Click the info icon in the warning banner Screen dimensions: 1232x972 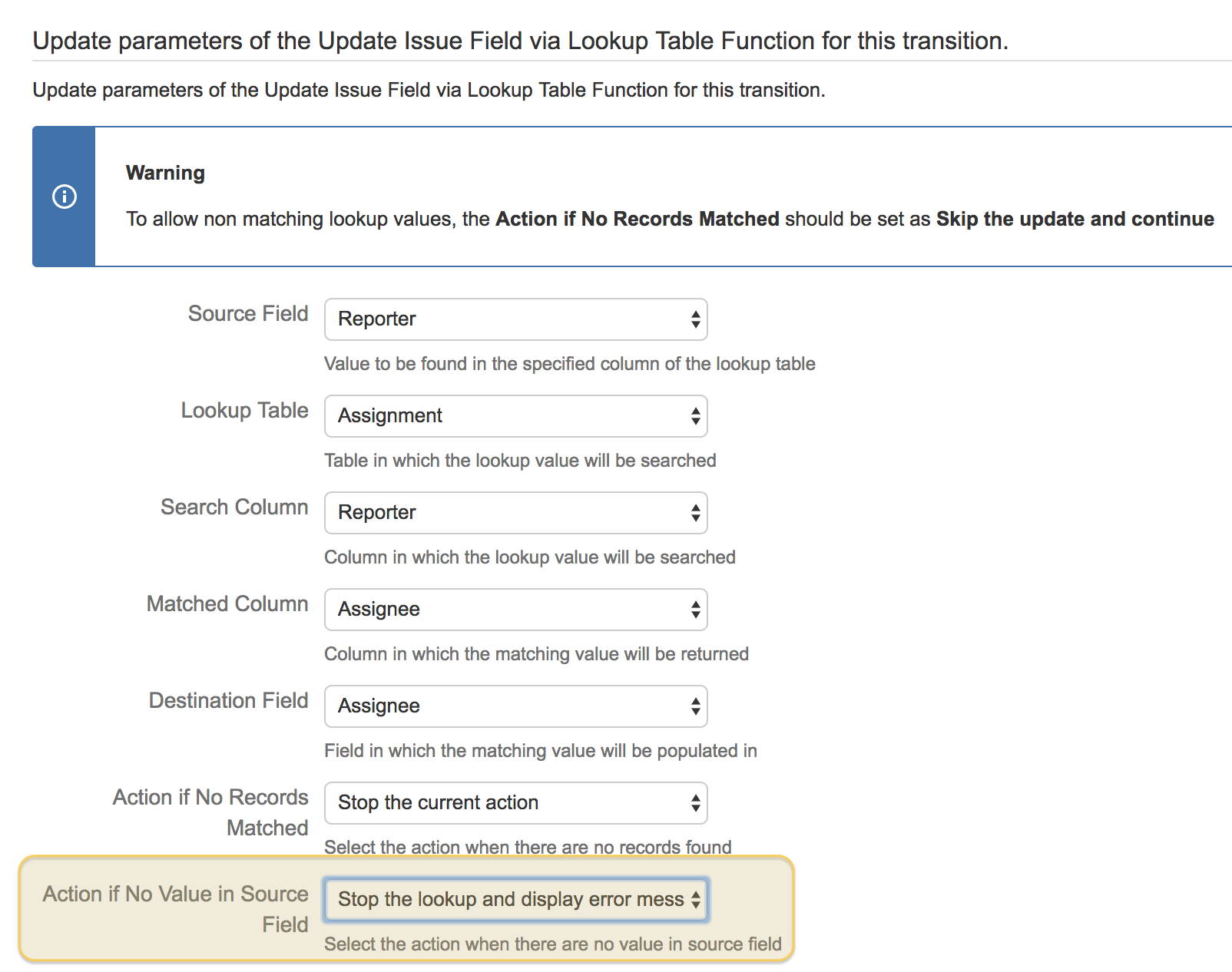coord(64,197)
